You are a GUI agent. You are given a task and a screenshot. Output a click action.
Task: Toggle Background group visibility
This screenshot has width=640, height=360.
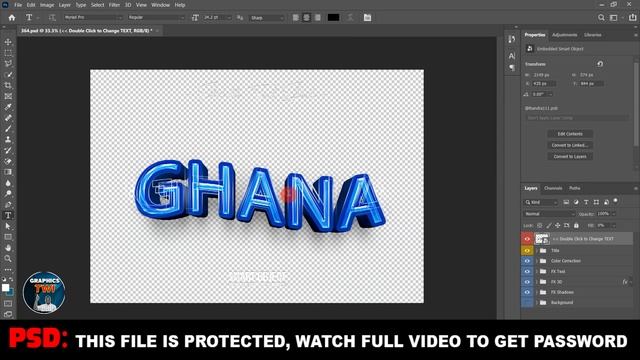[527, 302]
